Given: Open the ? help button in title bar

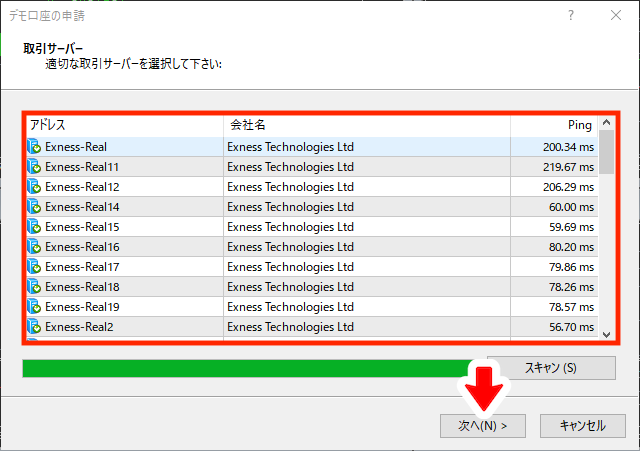Looking at the screenshot, I should pos(571,16).
